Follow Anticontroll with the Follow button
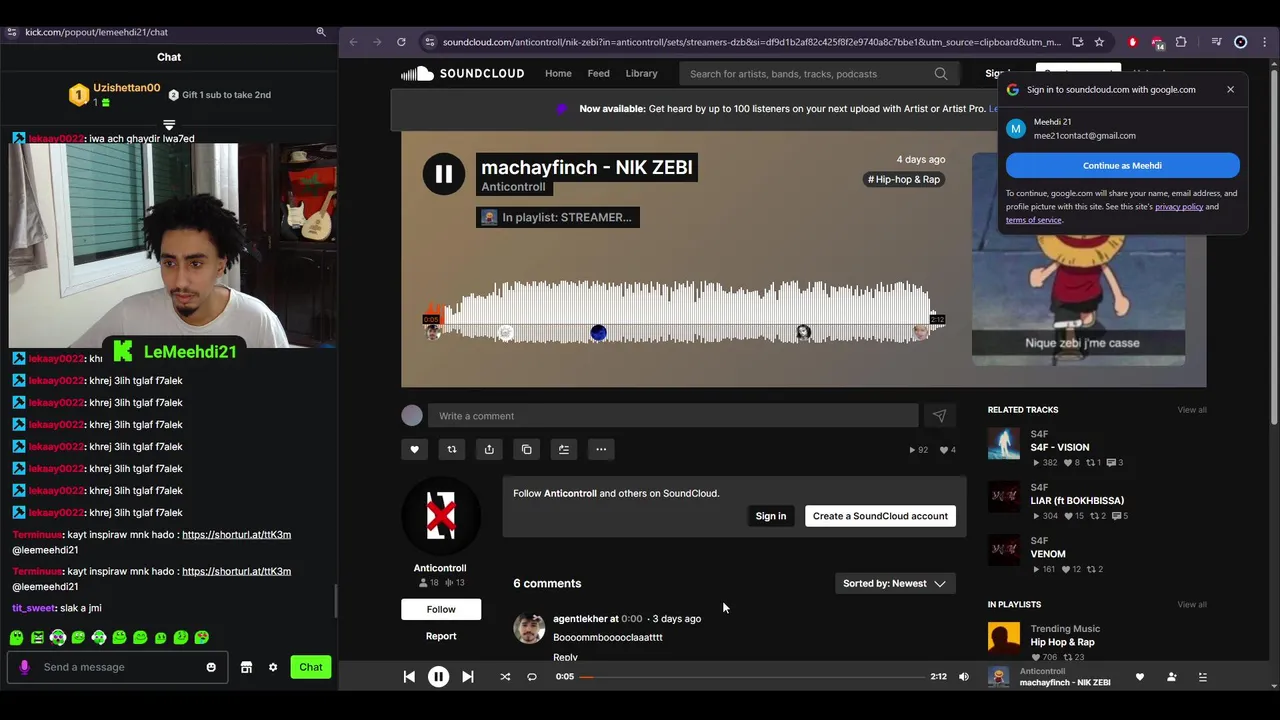This screenshot has width=1280, height=720. 441,609
